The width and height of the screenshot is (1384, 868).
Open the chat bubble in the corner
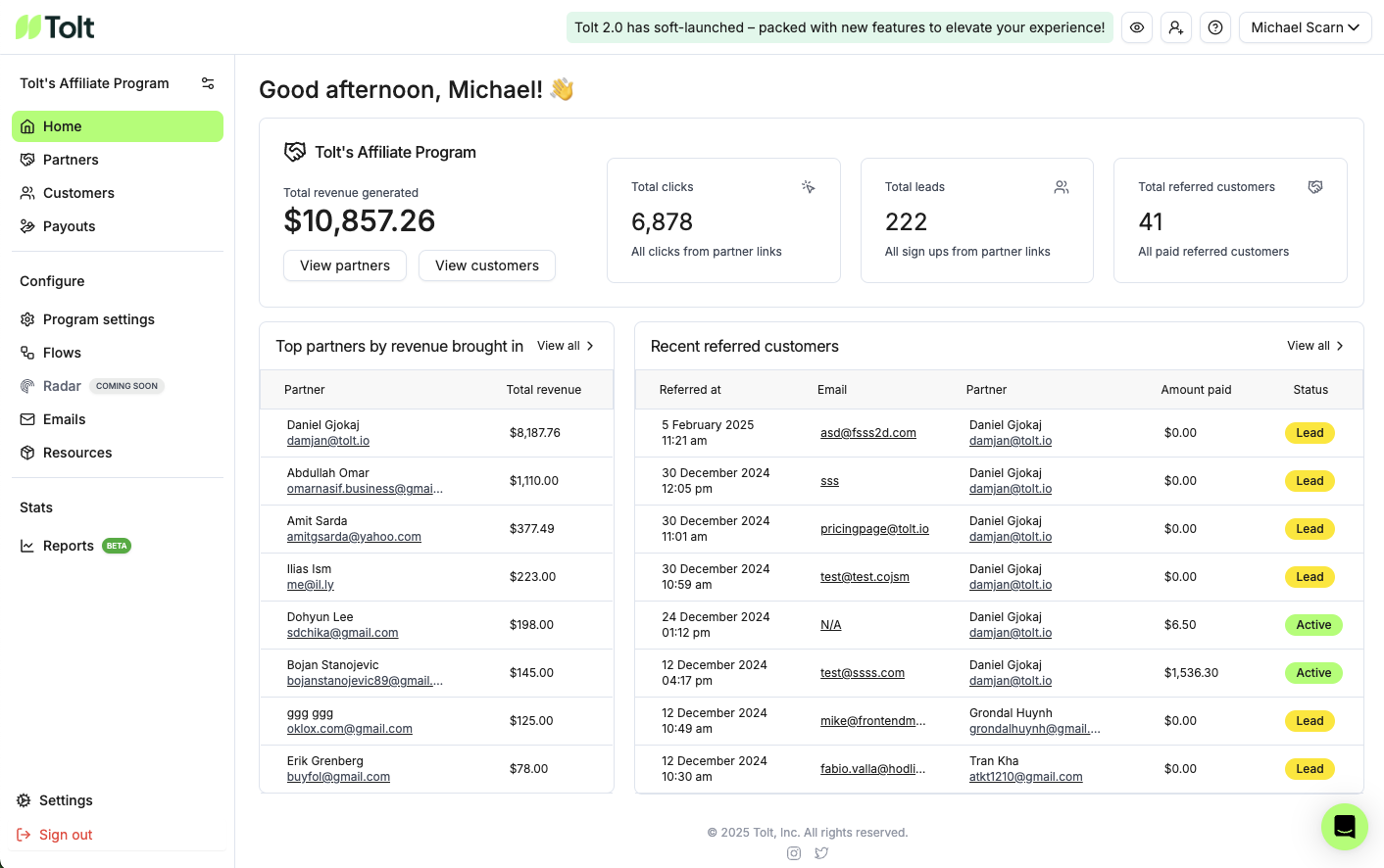point(1344,826)
